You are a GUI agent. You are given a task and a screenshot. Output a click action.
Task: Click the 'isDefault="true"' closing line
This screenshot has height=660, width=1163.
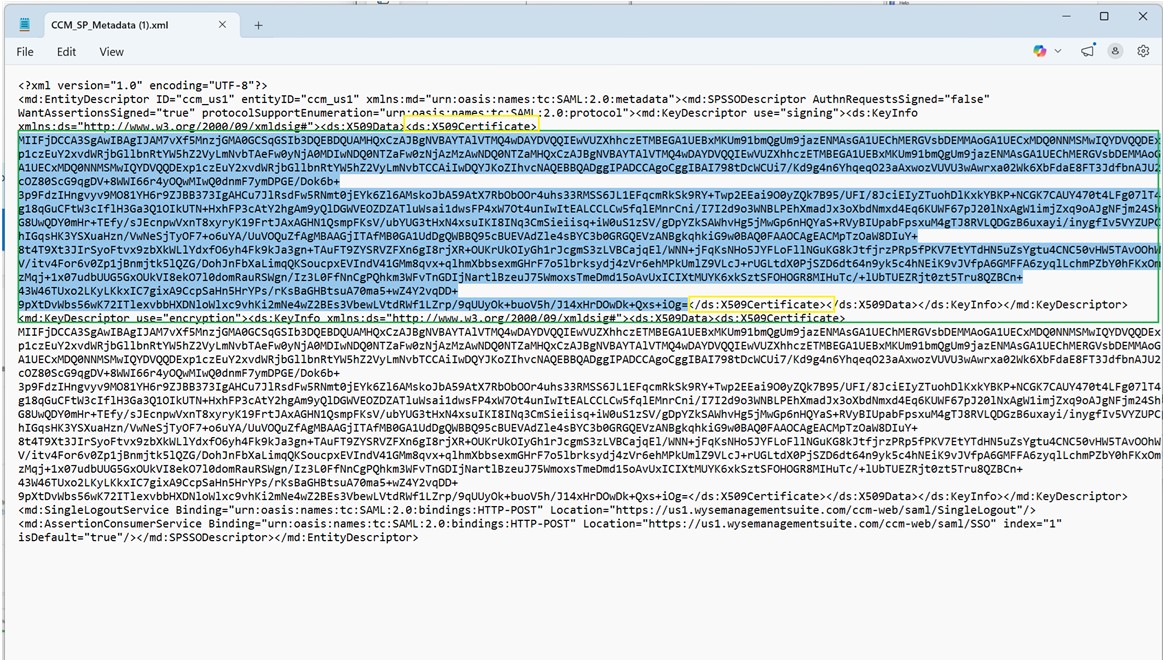point(218,537)
